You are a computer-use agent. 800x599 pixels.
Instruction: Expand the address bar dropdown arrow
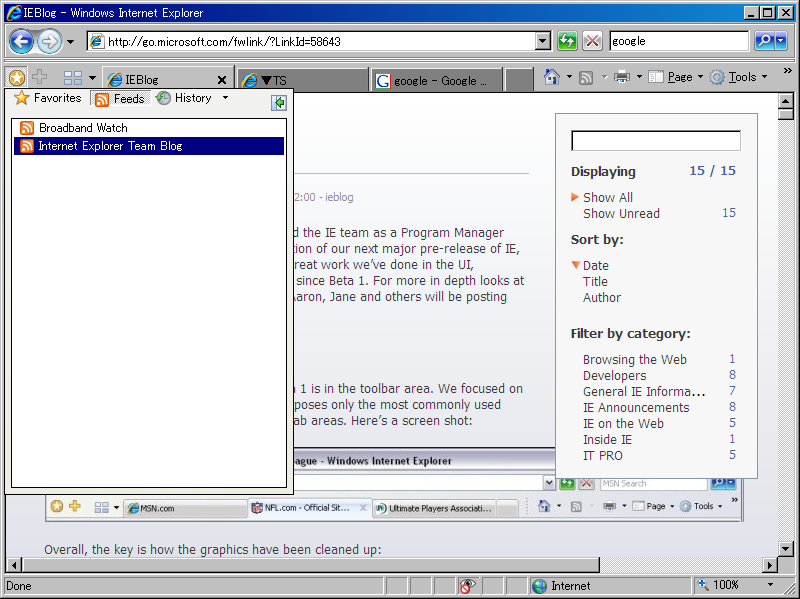tap(543, 41)
